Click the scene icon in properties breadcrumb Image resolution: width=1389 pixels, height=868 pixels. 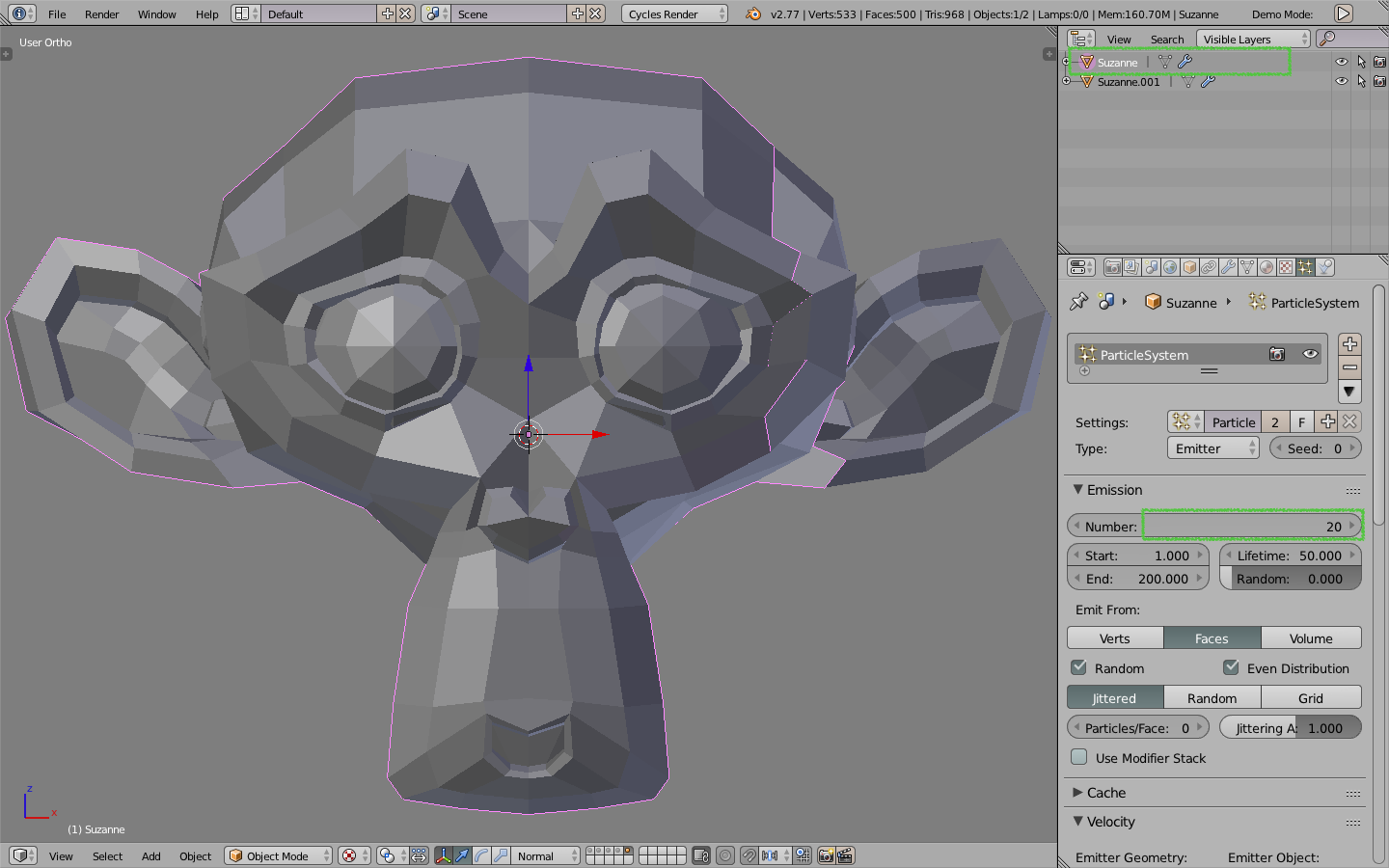1106,302
